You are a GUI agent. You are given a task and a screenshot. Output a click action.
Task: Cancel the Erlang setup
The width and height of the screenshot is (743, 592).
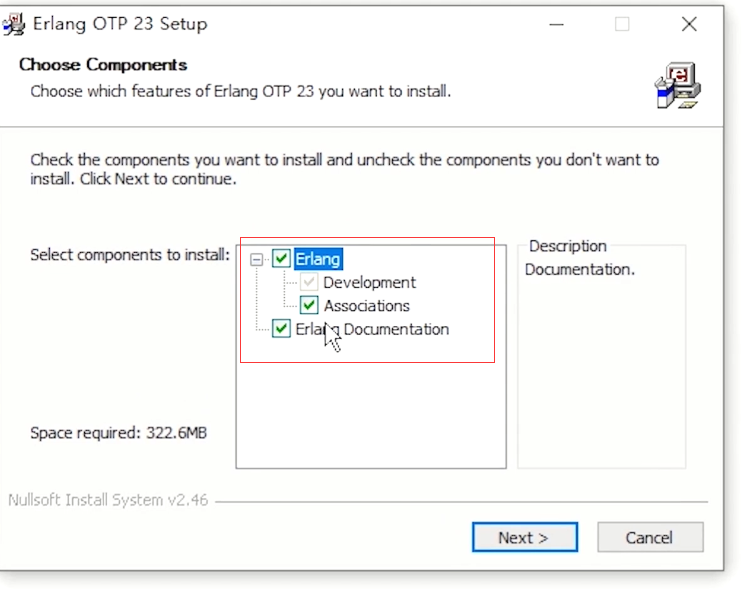pyautogui.click(x=650, y=537)
